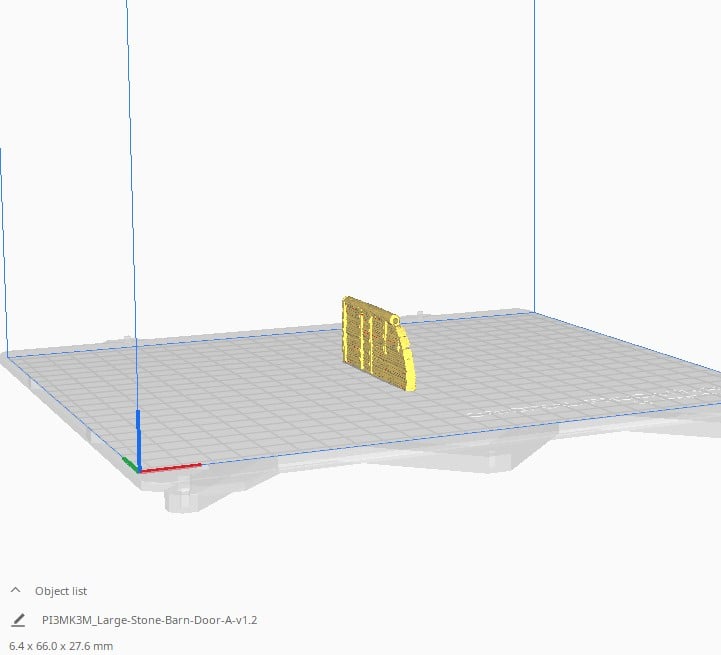Screen dimensions: 721x655
Task: Click the 6.4 x 66.0 x 27.6 mm dimensions text
Action: coord(61,646)
